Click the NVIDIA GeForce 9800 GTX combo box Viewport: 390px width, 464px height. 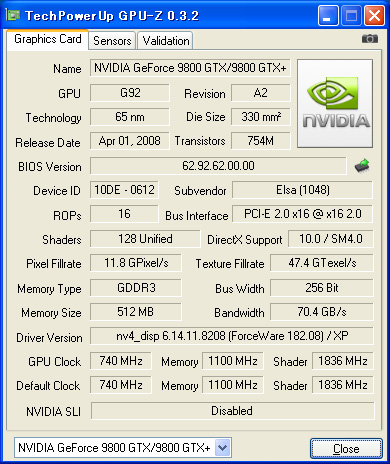click(123, 447)
